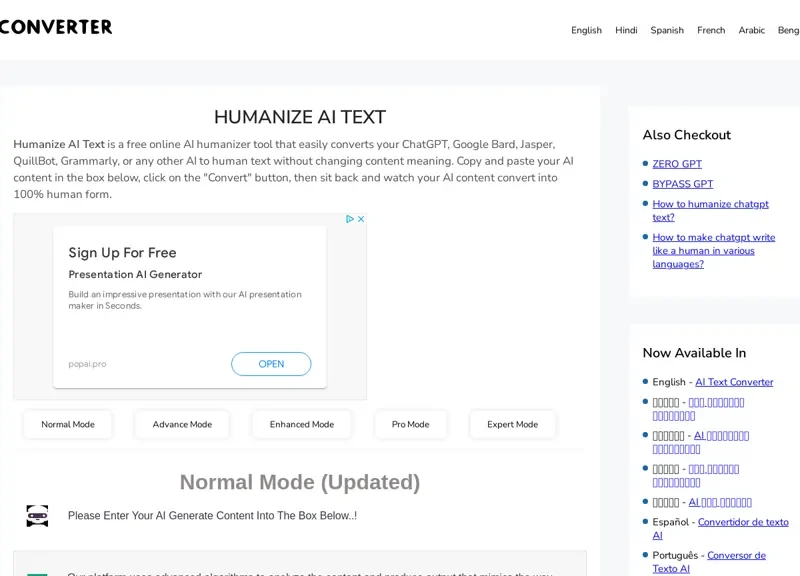The image size is (800, 576).
Task: Open the ZERO GPT link
Action: coord(678,164)
